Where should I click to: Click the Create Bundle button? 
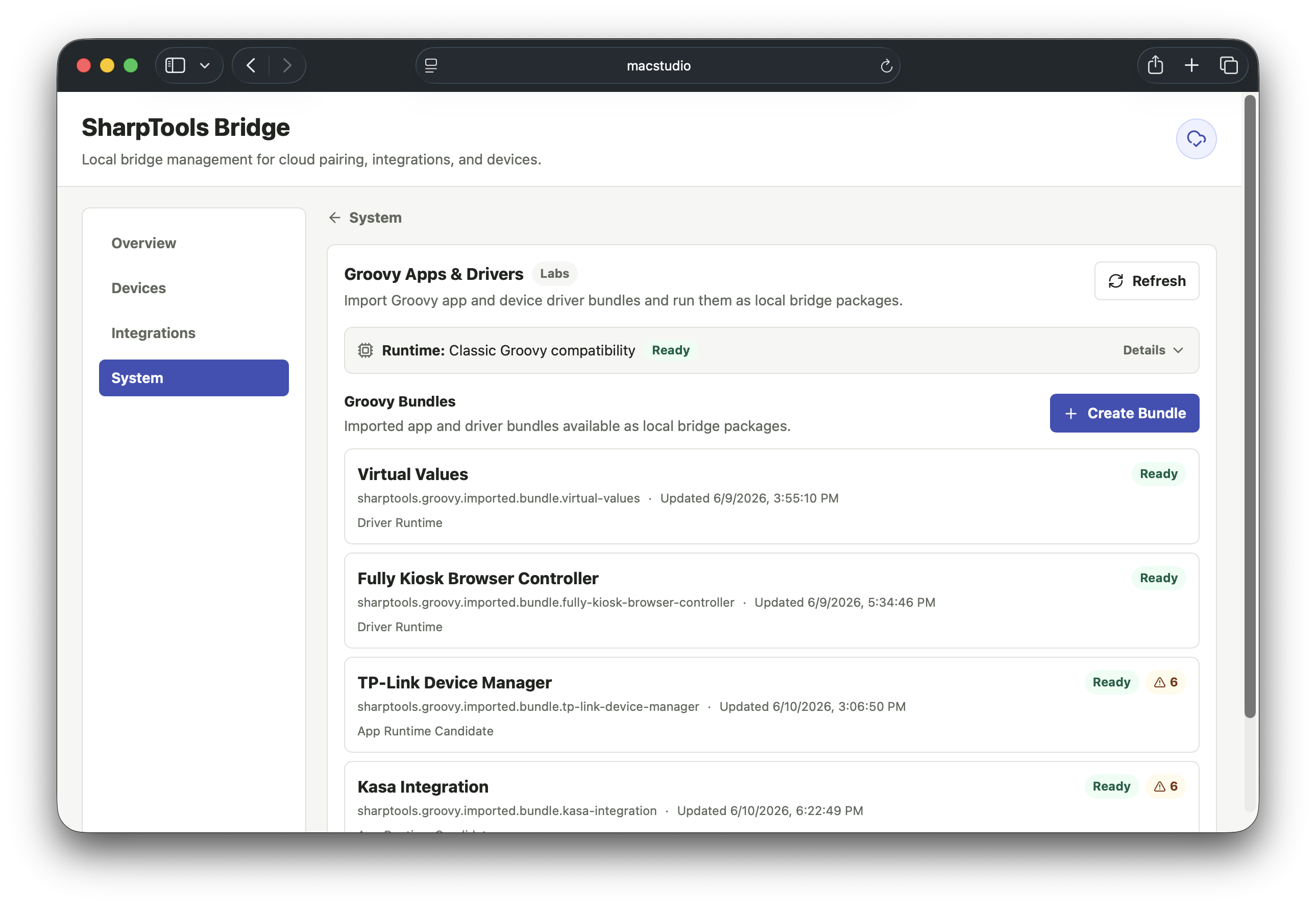tap(1124, 413)
